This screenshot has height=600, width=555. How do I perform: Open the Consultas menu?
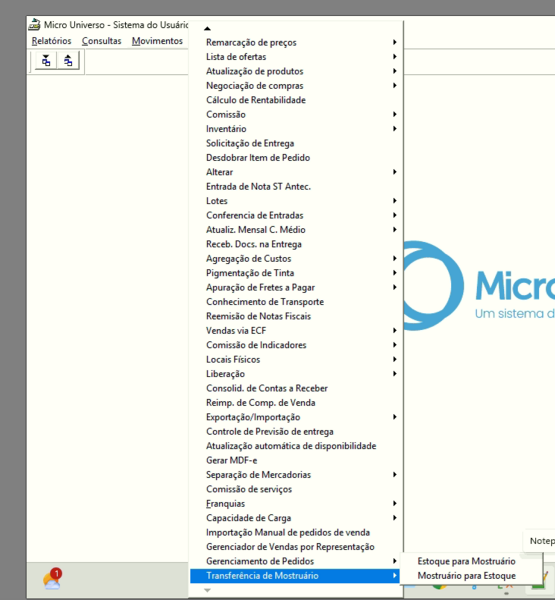coord(101,41)
